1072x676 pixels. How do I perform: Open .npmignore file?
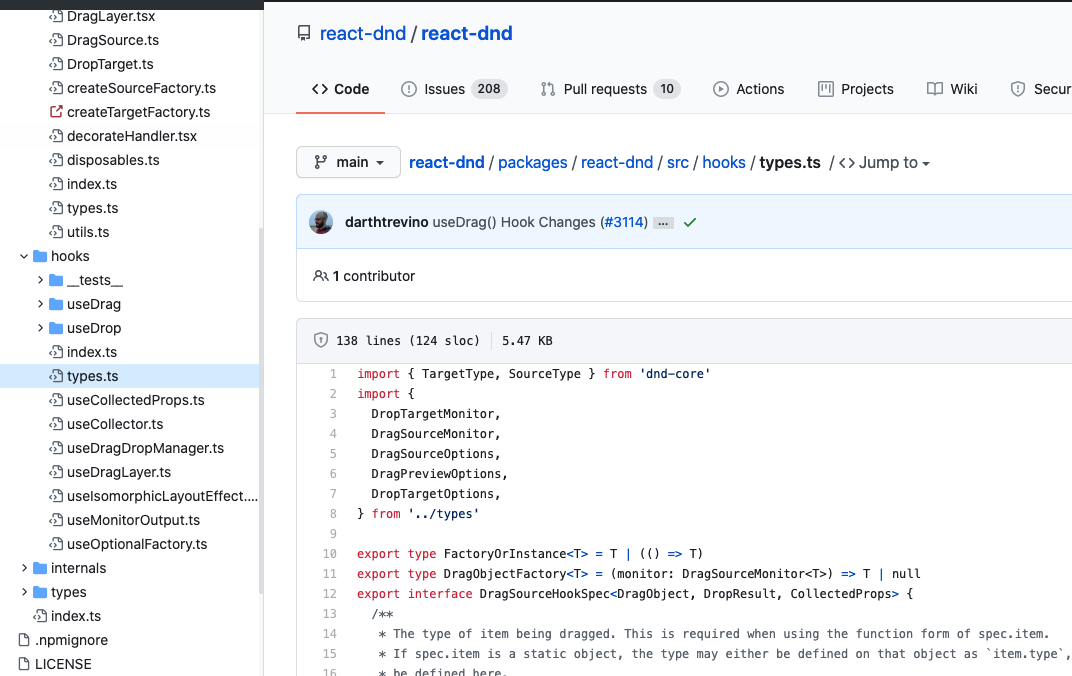click(71, 640)
